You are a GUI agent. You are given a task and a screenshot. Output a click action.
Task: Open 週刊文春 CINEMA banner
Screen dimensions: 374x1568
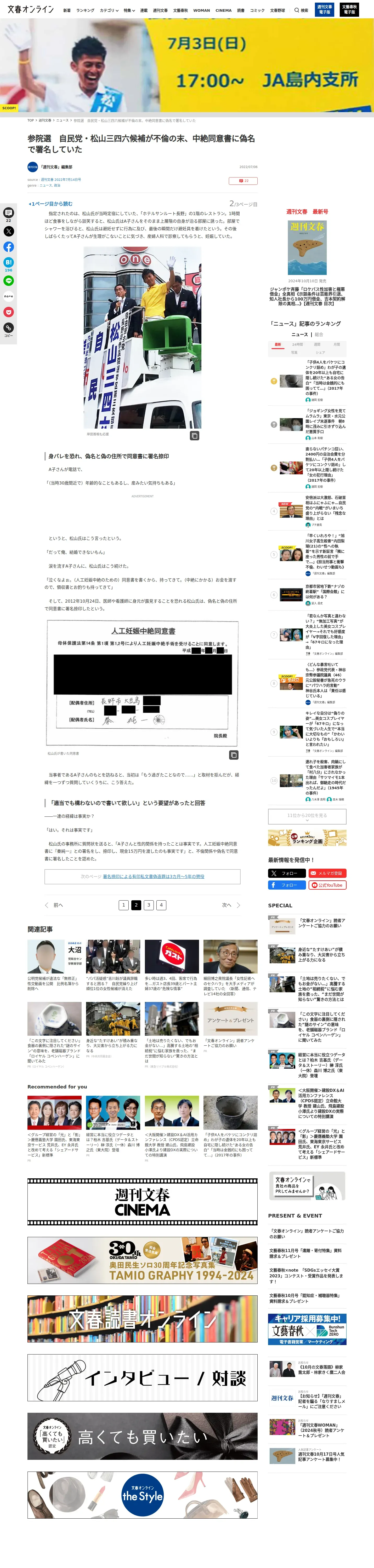point(143,1202)
